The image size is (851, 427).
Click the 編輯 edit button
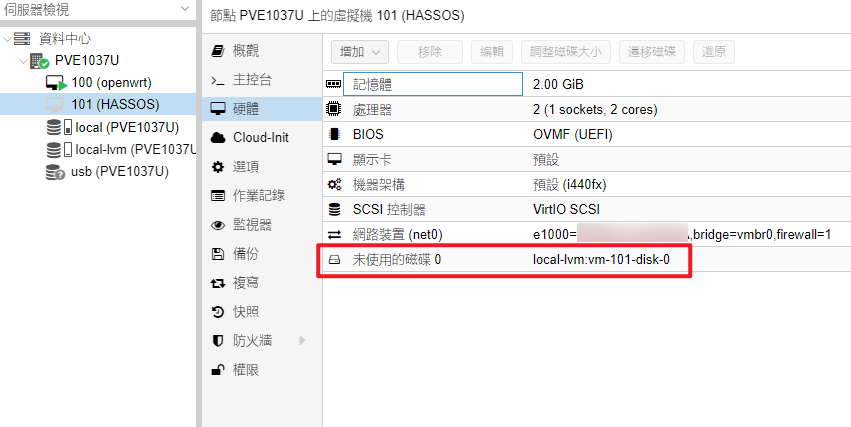pyautogui.click(x=491, y=52)
